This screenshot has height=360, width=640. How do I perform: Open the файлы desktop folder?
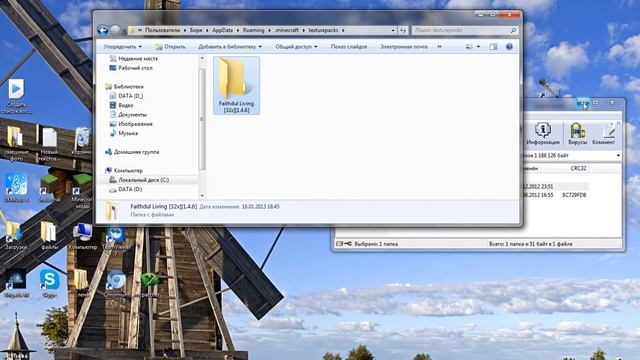coord(49,236)
